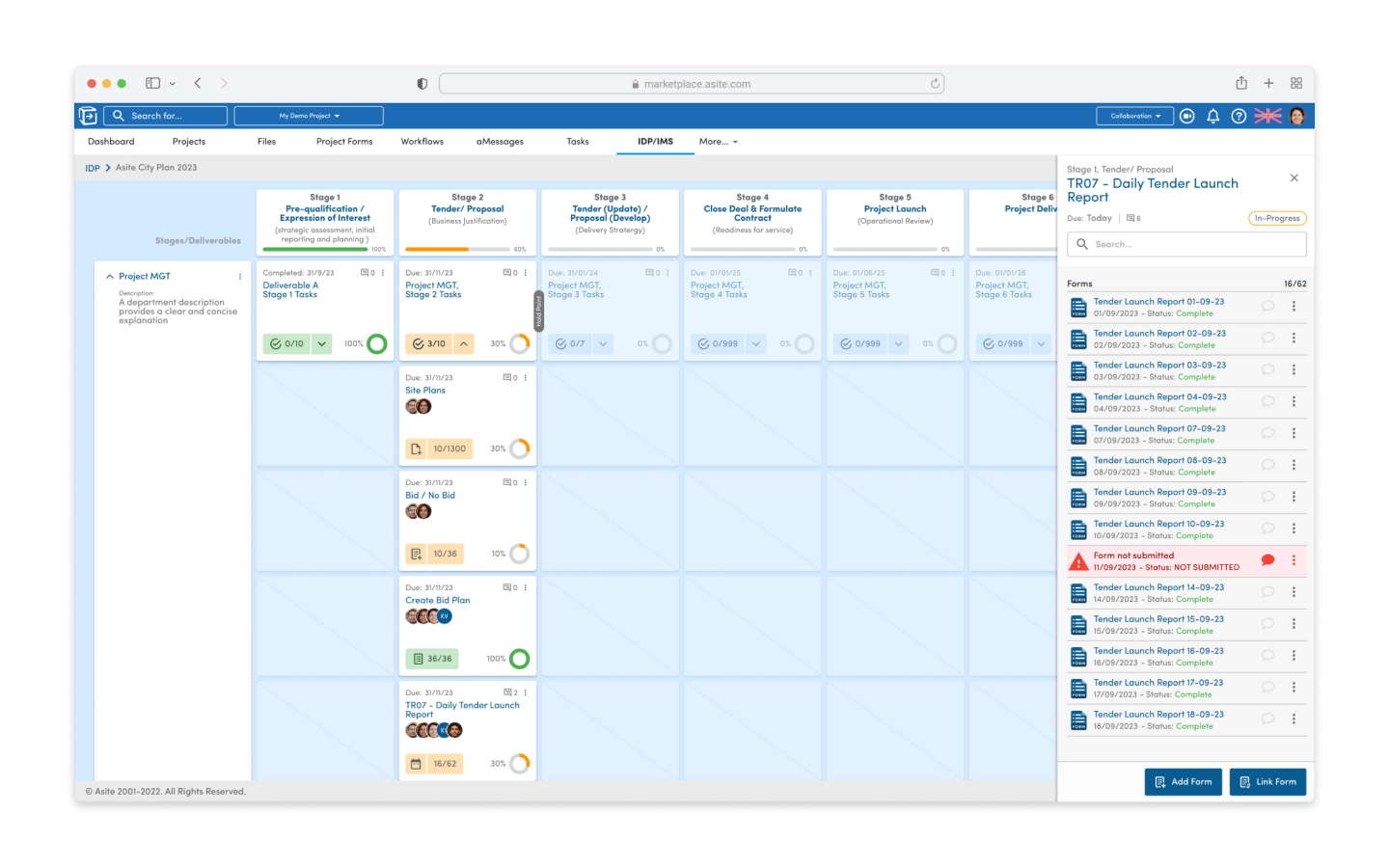Click the Safari sidebar toggle icon
This screenshot has width=1389, height=868.
(152, 83)
